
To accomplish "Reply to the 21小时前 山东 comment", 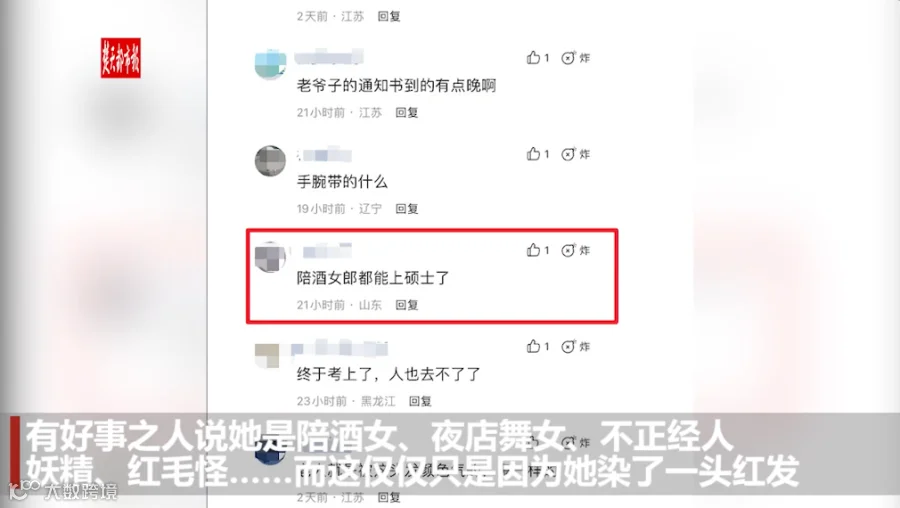I will [x=406, y=305].
